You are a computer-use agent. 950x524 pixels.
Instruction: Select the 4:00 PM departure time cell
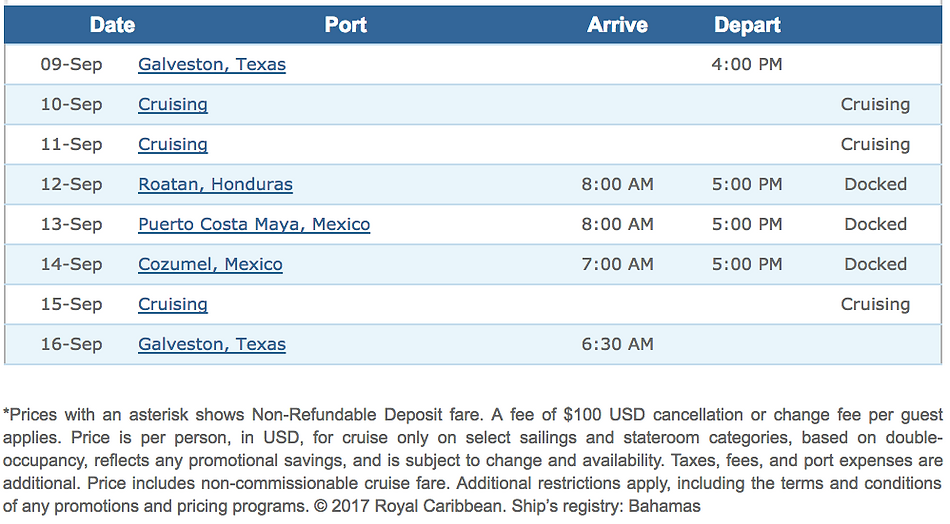pyautogui.click(x=747, y=64)
